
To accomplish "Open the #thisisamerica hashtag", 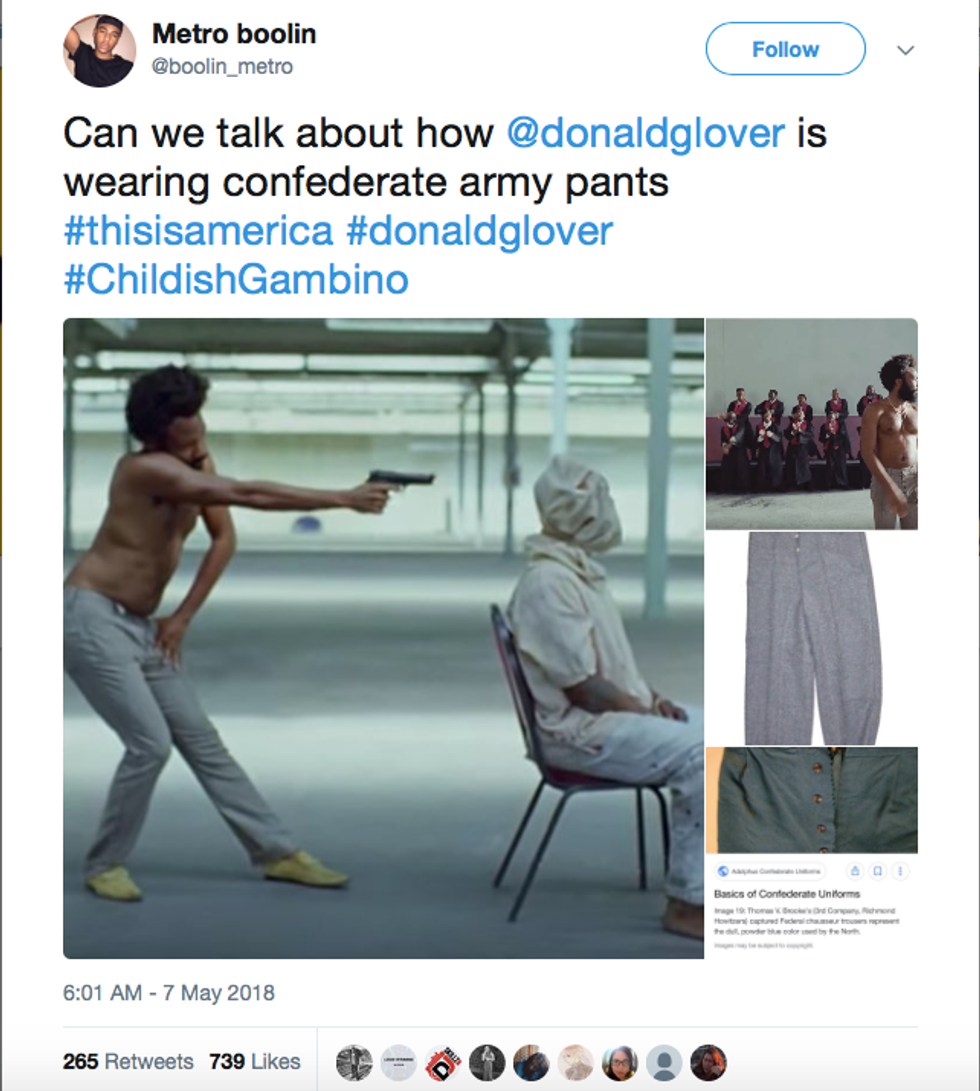I will (x=198, y=231).
